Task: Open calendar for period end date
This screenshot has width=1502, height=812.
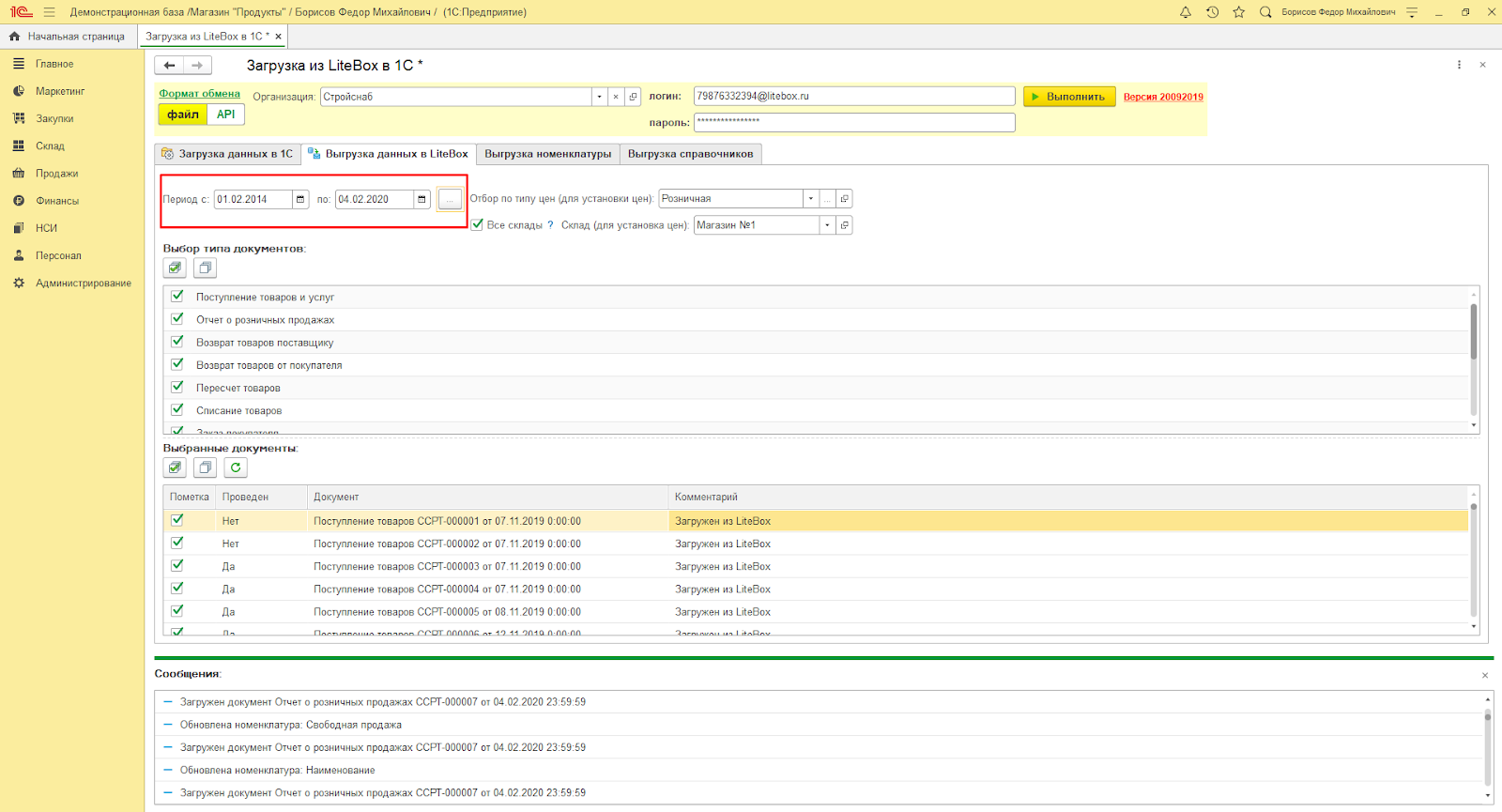Action: click(x=421, y=199)
